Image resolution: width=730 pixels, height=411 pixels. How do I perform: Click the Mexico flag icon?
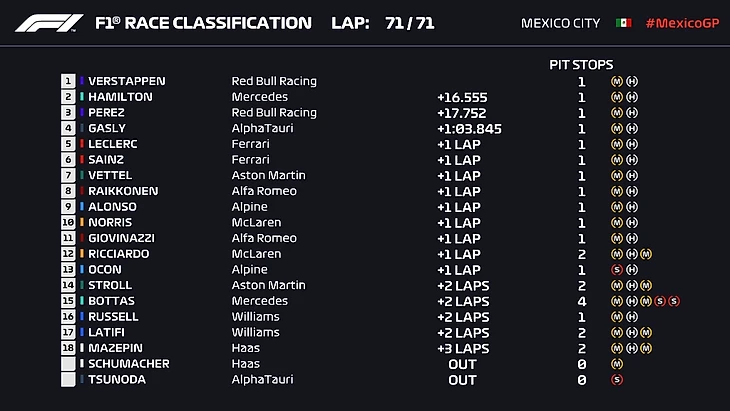pos(624,23)
